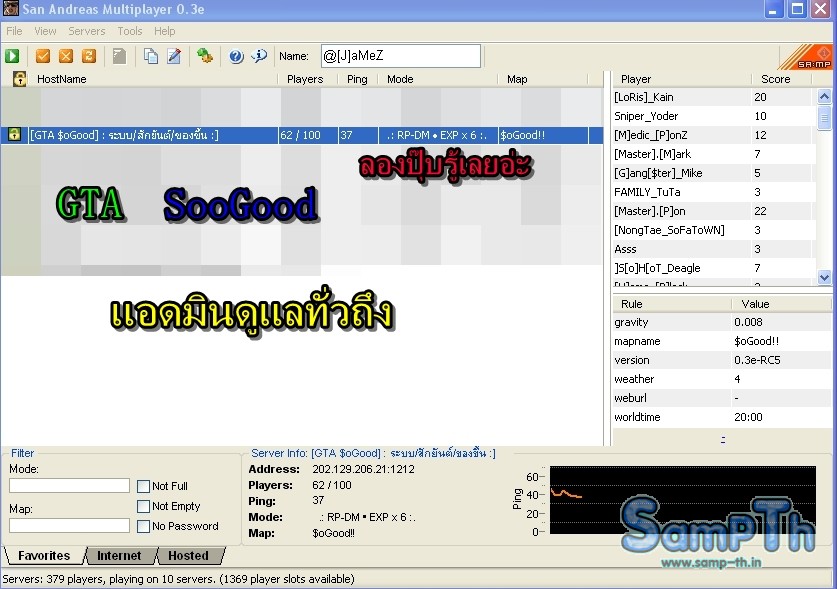Click the player list scroll up arrow
837x589 pixels.
click(824, 97)
